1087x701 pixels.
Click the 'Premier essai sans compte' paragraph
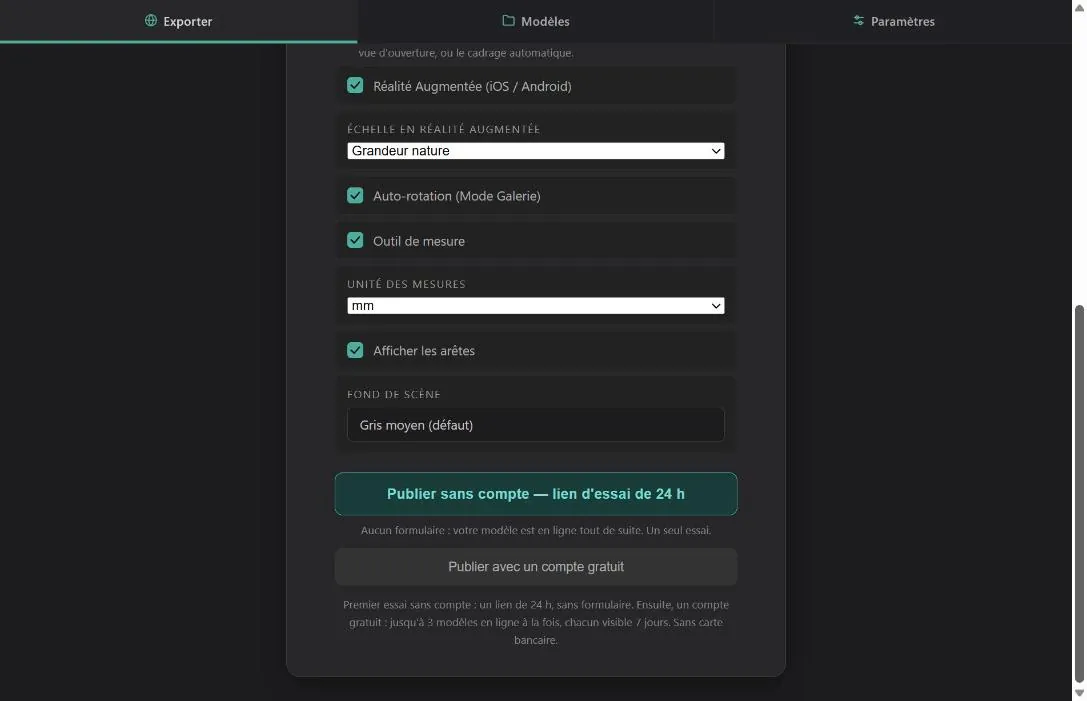536,622
